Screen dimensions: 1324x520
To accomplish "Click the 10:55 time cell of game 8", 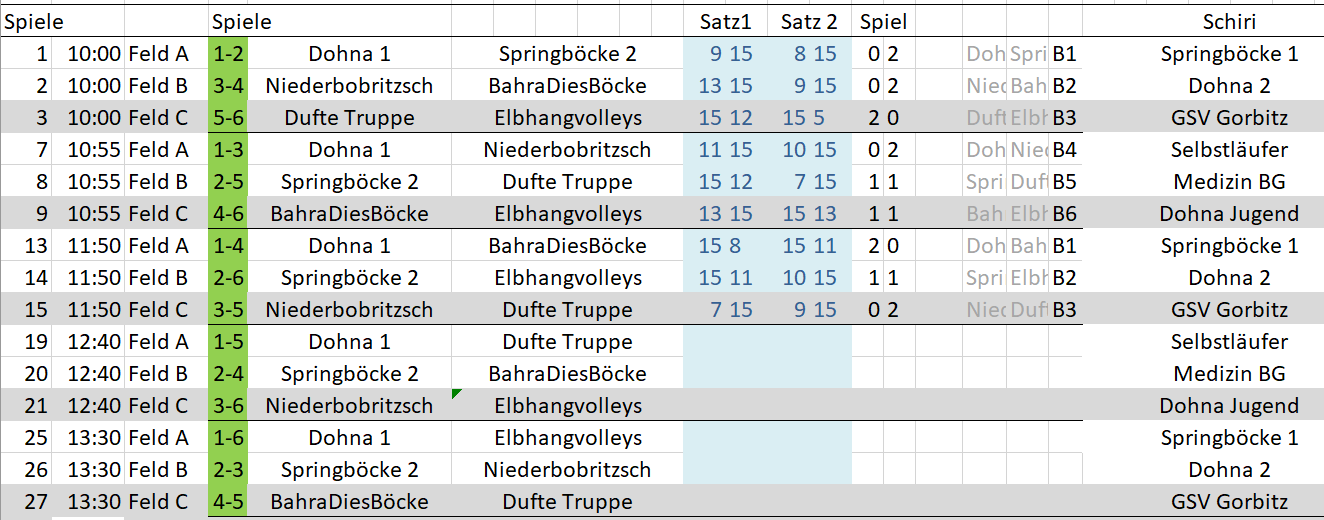I will pos(94,182).
